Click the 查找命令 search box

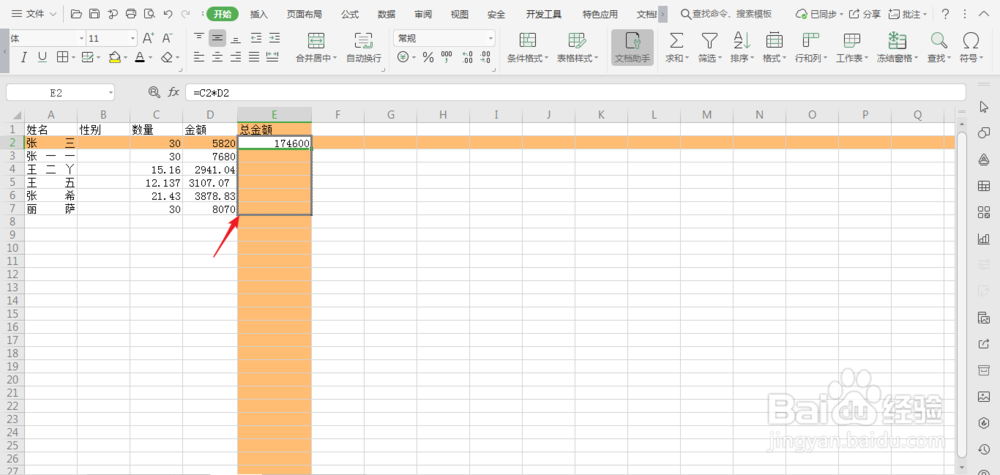coord(726,14)
